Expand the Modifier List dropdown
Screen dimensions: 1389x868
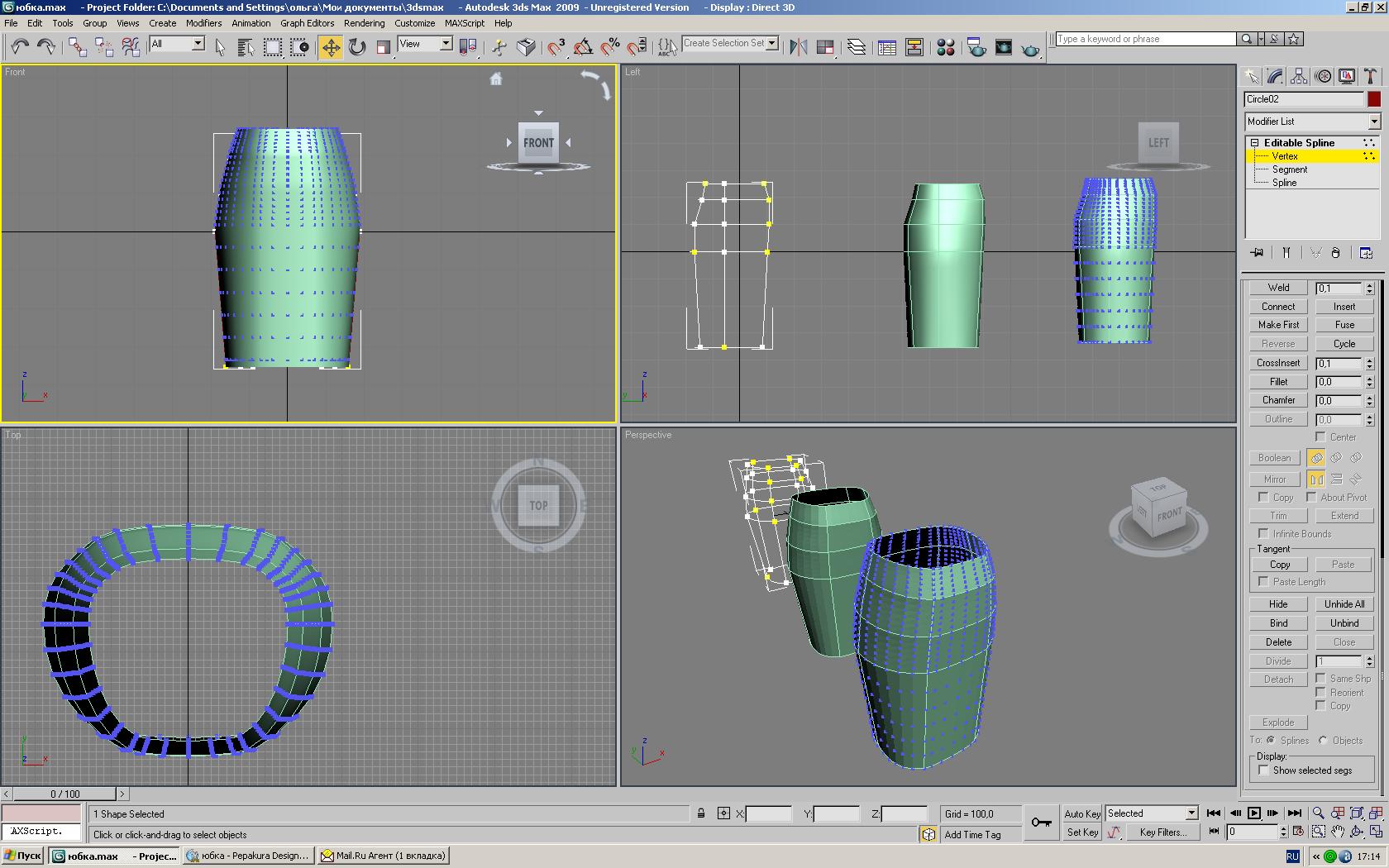[x=1373, y=122]
